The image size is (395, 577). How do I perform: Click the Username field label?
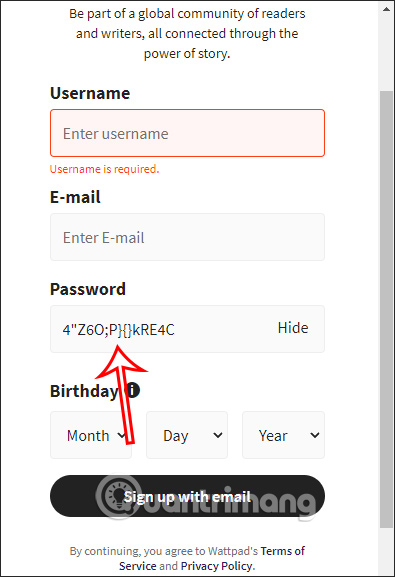tap(90, 93)
